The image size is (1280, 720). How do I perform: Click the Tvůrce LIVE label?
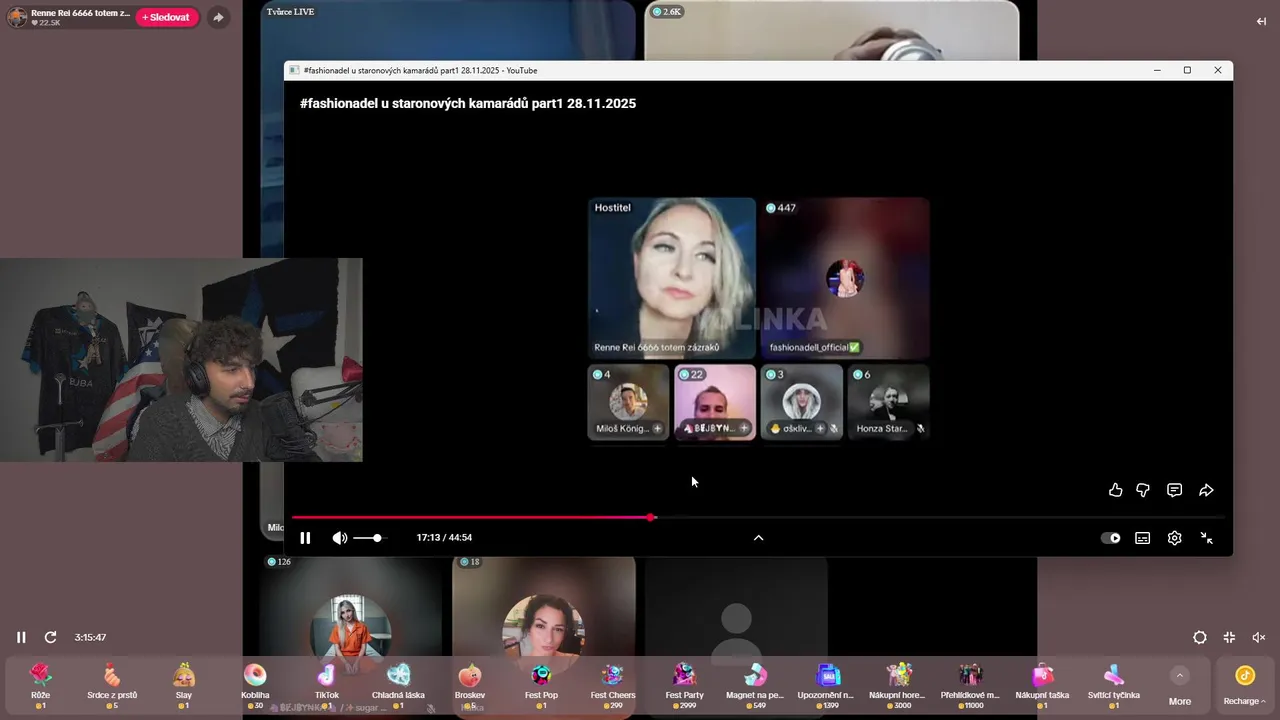pyautogui.click(x=290, y=12)
